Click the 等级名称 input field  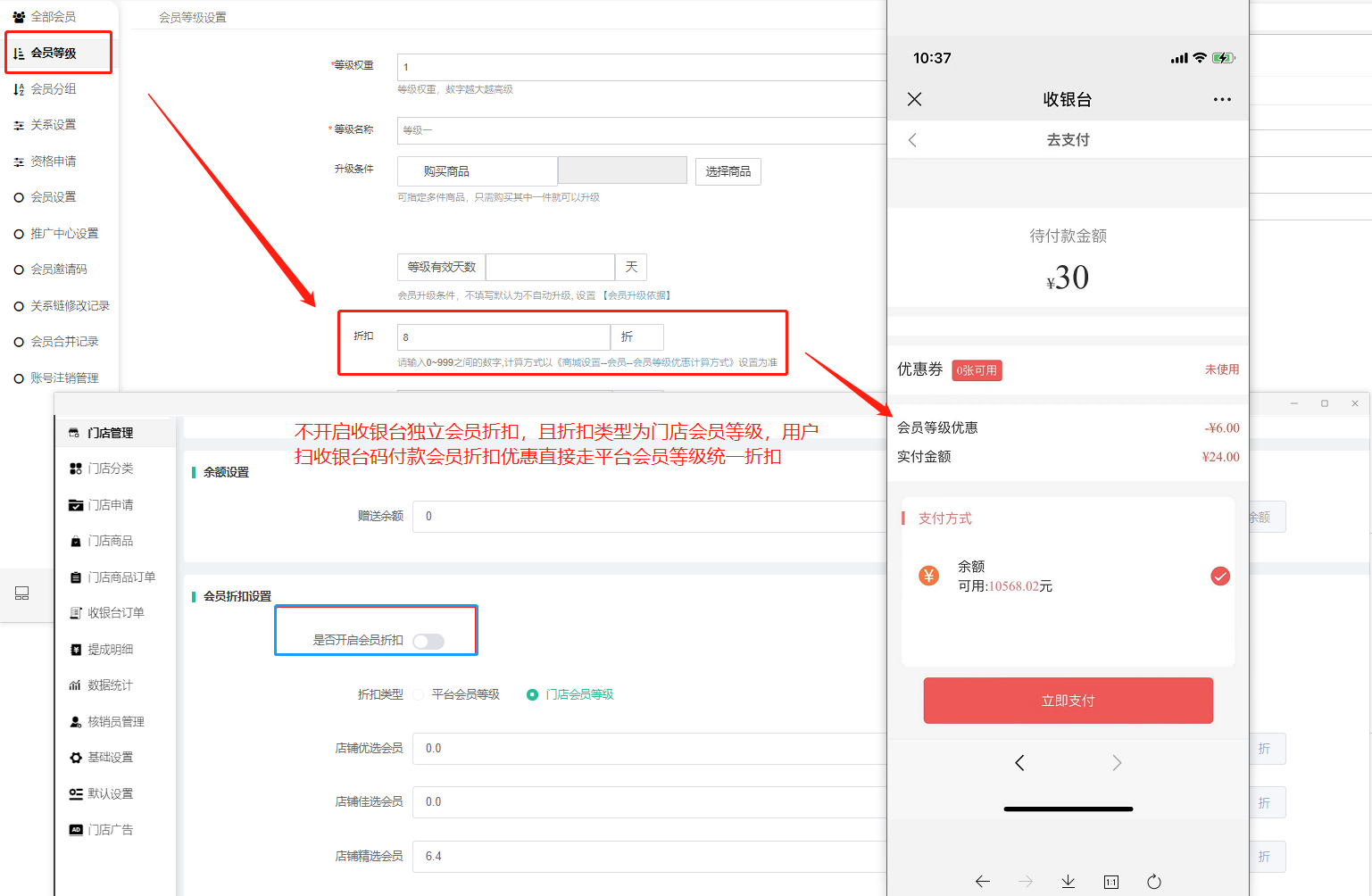click(x=642, y=130)
